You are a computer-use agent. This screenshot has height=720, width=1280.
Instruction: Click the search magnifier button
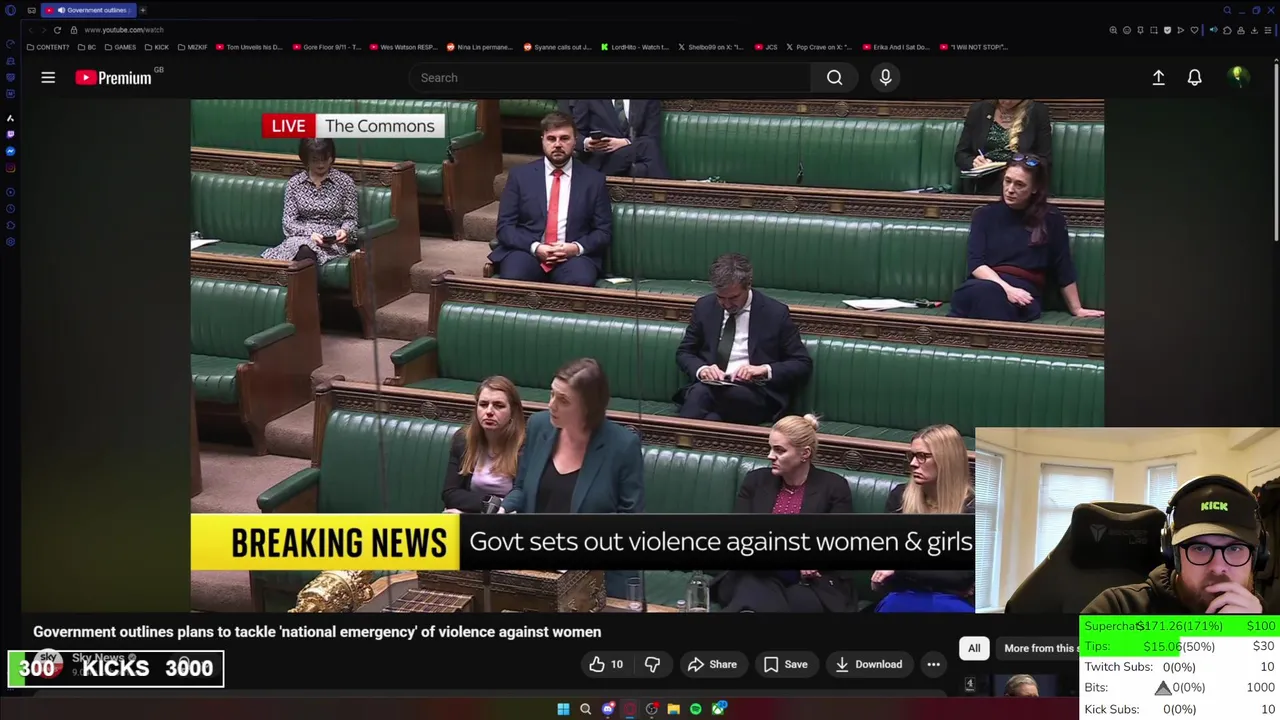coord(834,77)
